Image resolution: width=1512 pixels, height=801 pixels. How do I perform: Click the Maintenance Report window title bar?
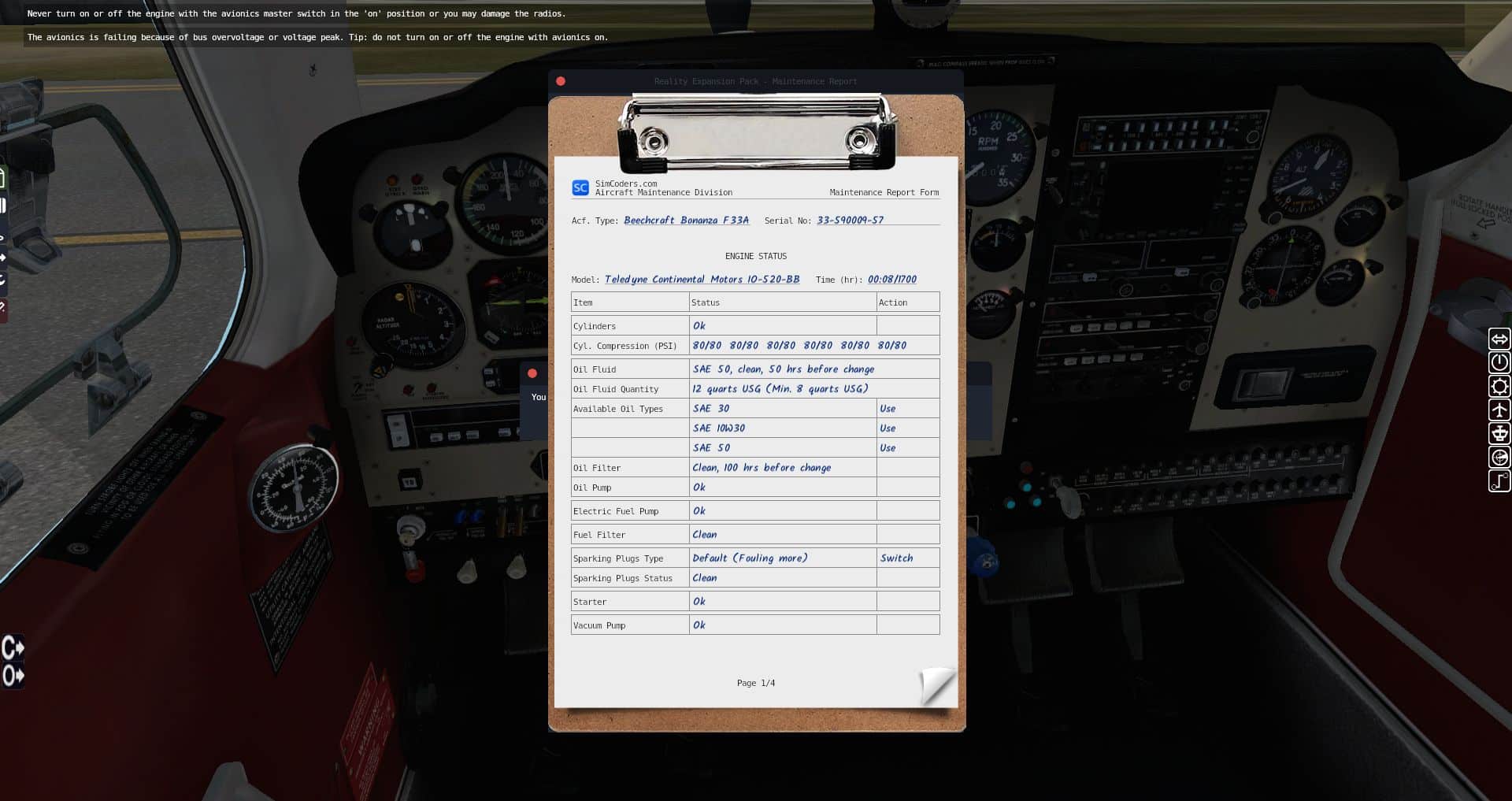coord(755,81)
